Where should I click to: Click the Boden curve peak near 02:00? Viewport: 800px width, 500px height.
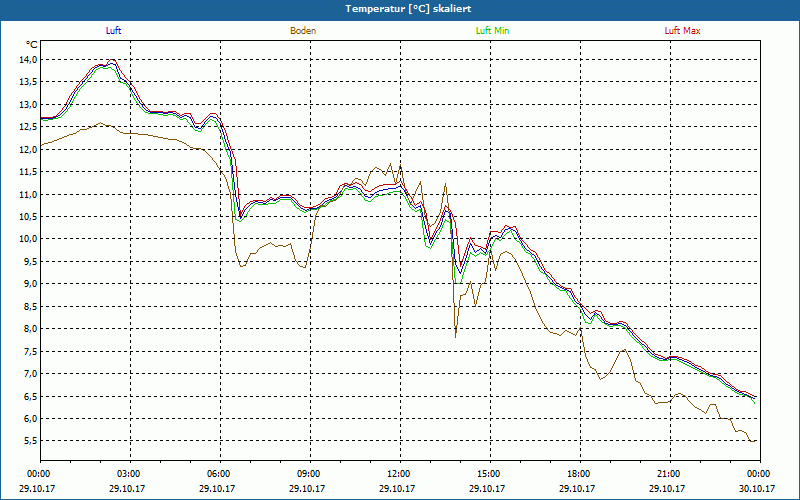click(x=101, y=122)
